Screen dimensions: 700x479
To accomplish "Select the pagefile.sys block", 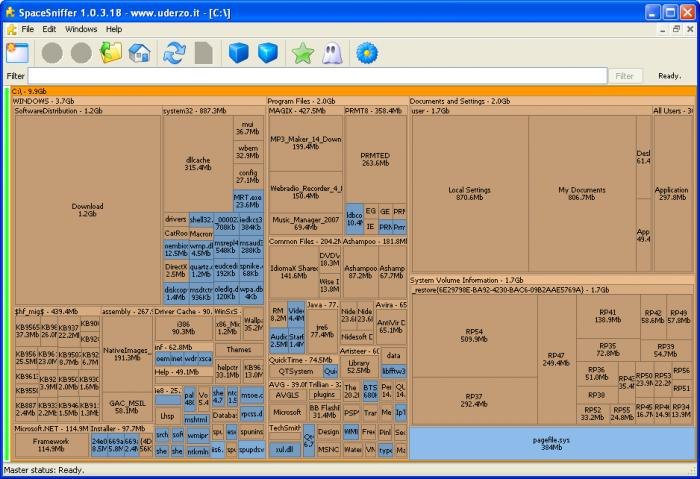I will 552,441.
